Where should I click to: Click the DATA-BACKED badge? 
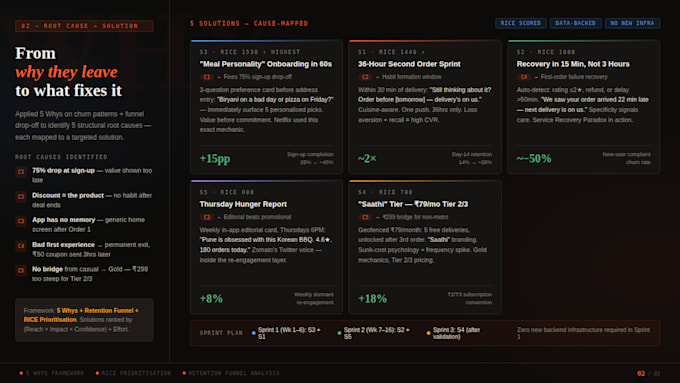click(x=575, y=23)
